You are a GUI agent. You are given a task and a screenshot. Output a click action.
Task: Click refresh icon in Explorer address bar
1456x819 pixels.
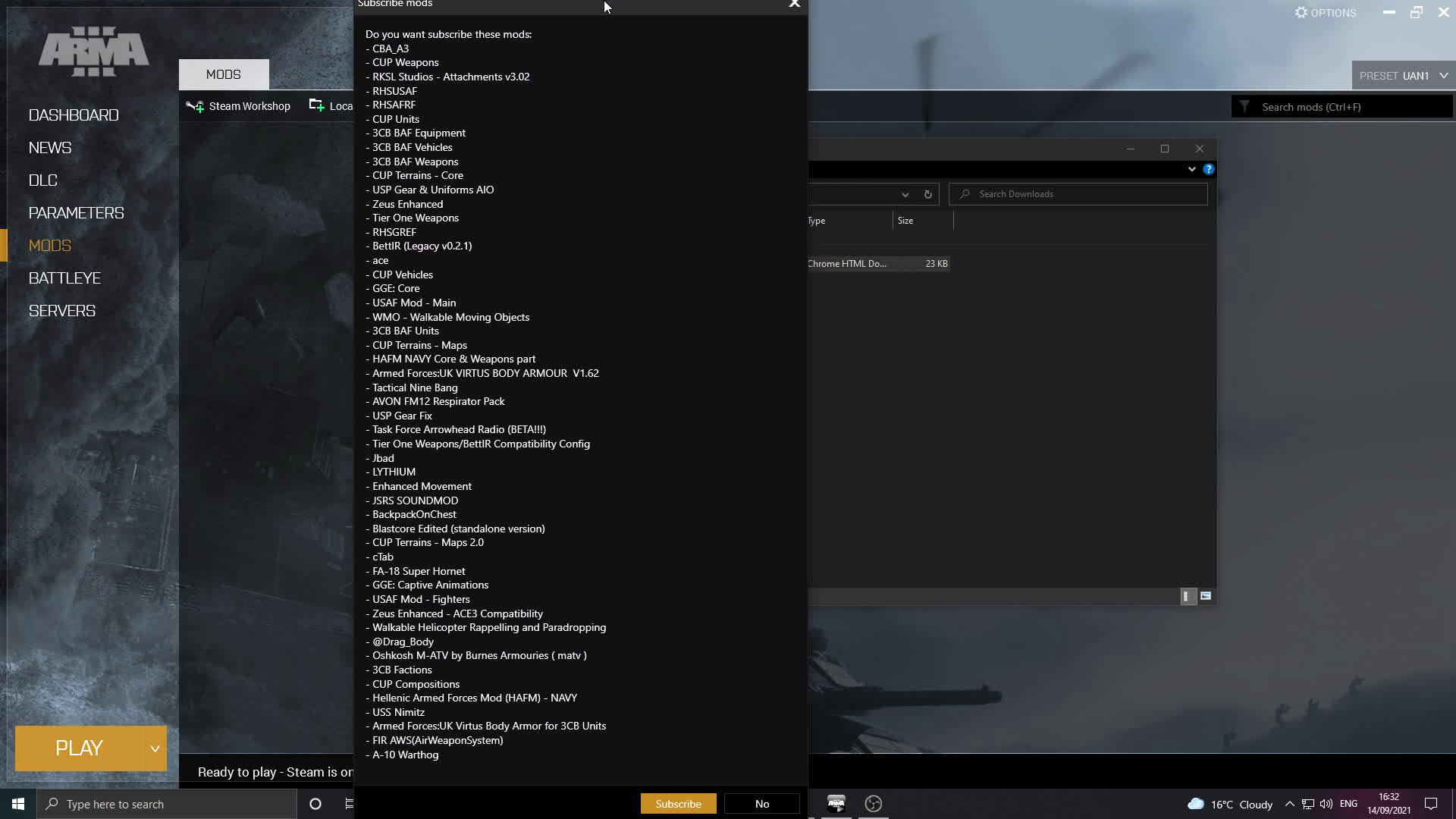tap(927, 194)
